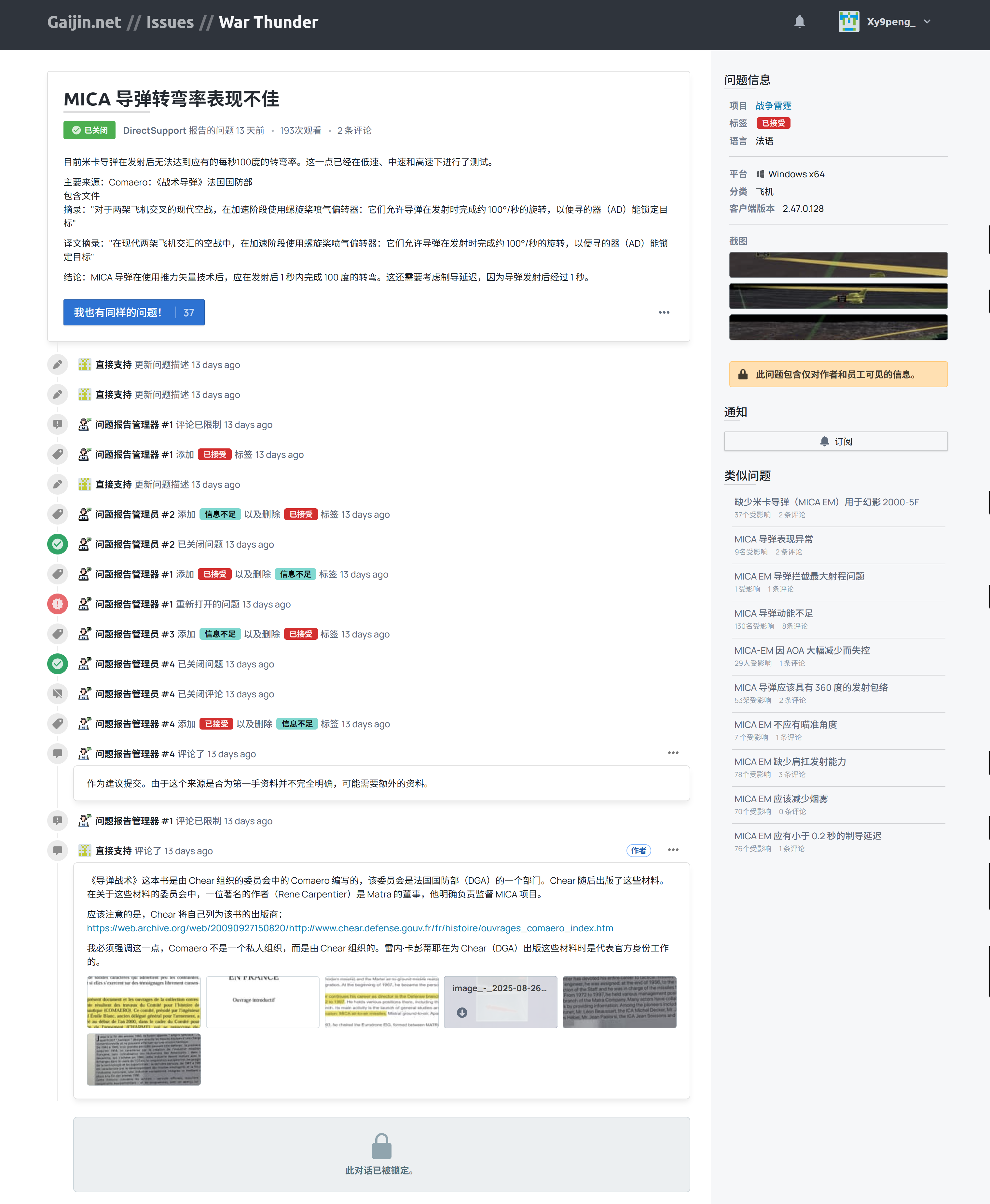Viewport: 990px width, 1204px height.
Task: Click the 我也有同样的问题! button
Action: point(133,312)
